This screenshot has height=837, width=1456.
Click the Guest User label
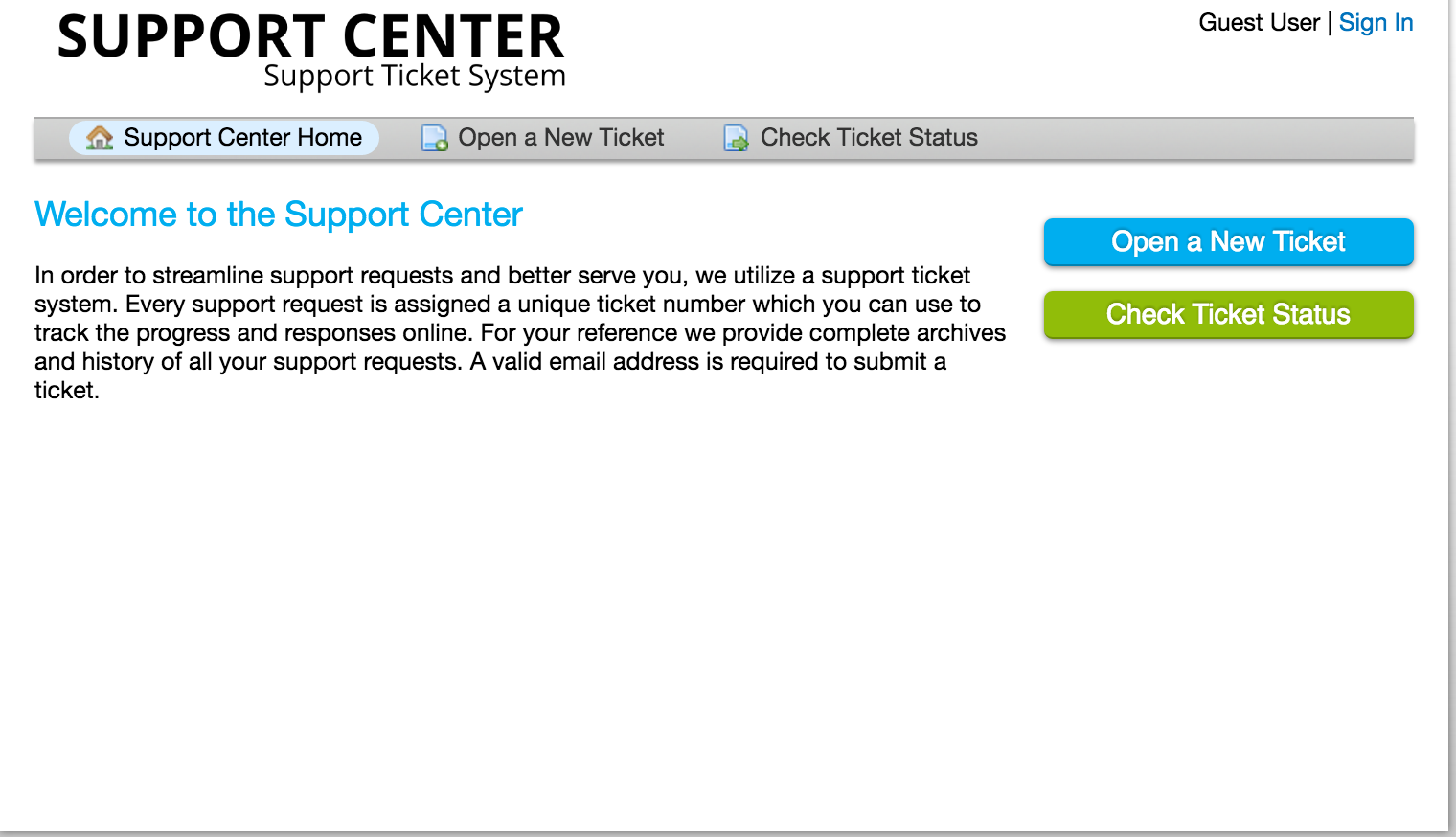click(1260, 22)
